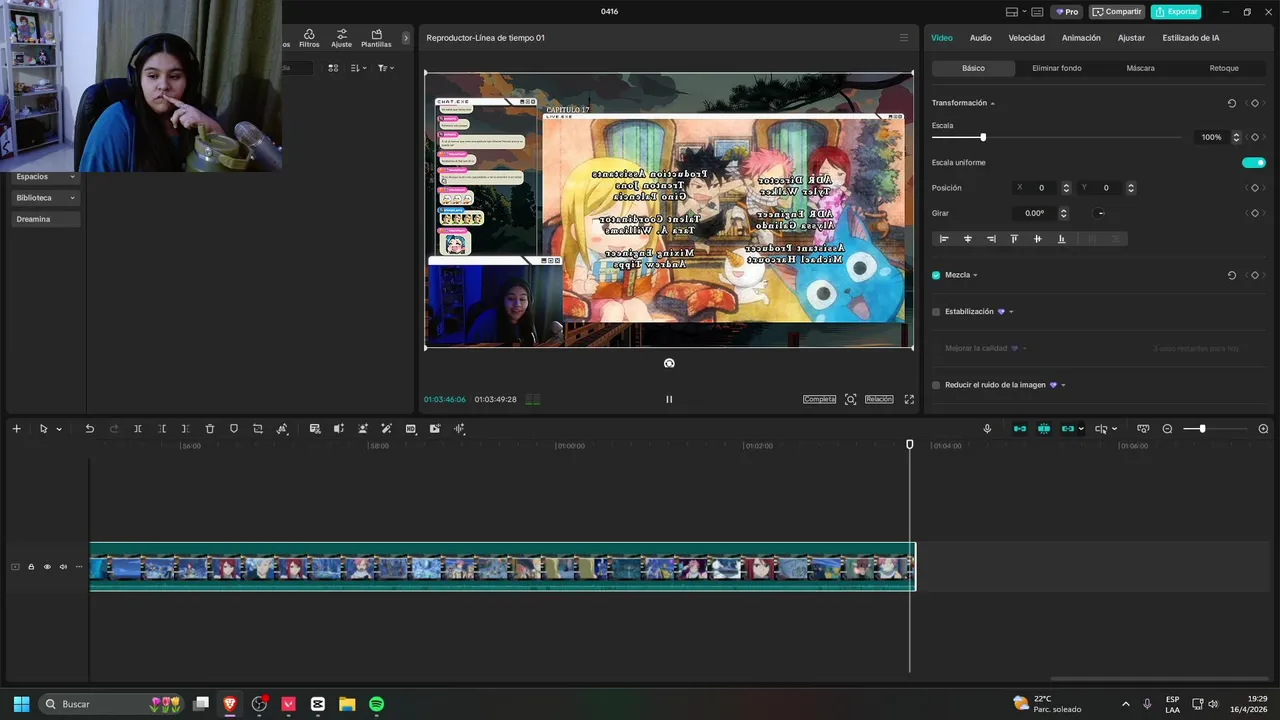Click the delete-right split icon
The height and width of the screenshot is (720, 1280).
pos(186,429)
